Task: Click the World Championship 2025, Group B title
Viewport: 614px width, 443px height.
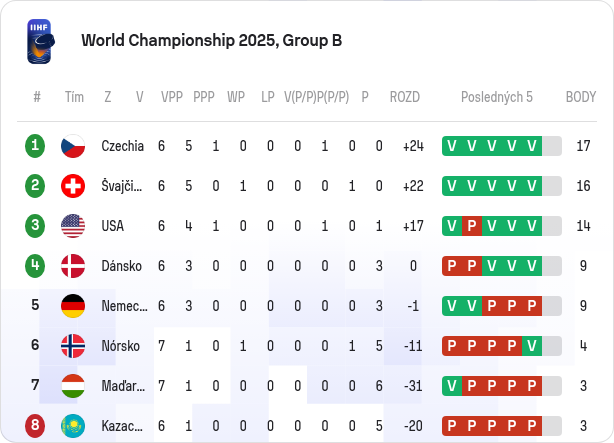Action: click(x=211, y=40)
